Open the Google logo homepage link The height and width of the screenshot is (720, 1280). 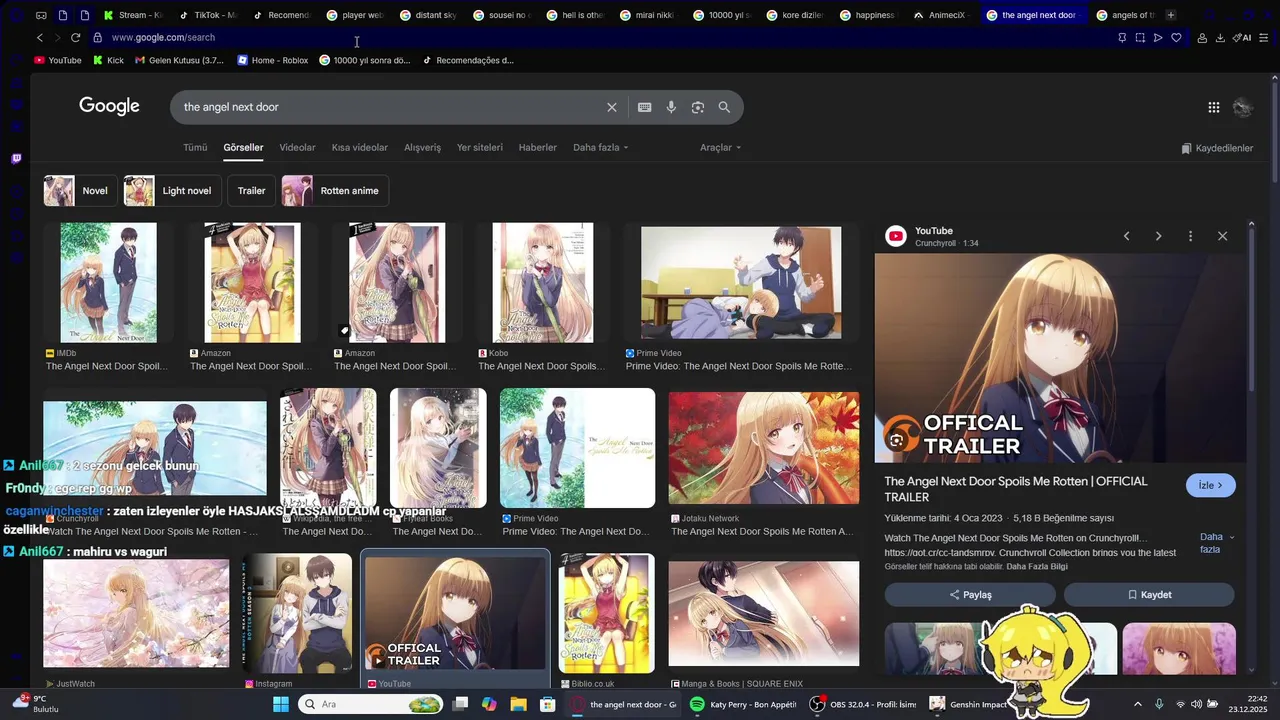(109, 106)
